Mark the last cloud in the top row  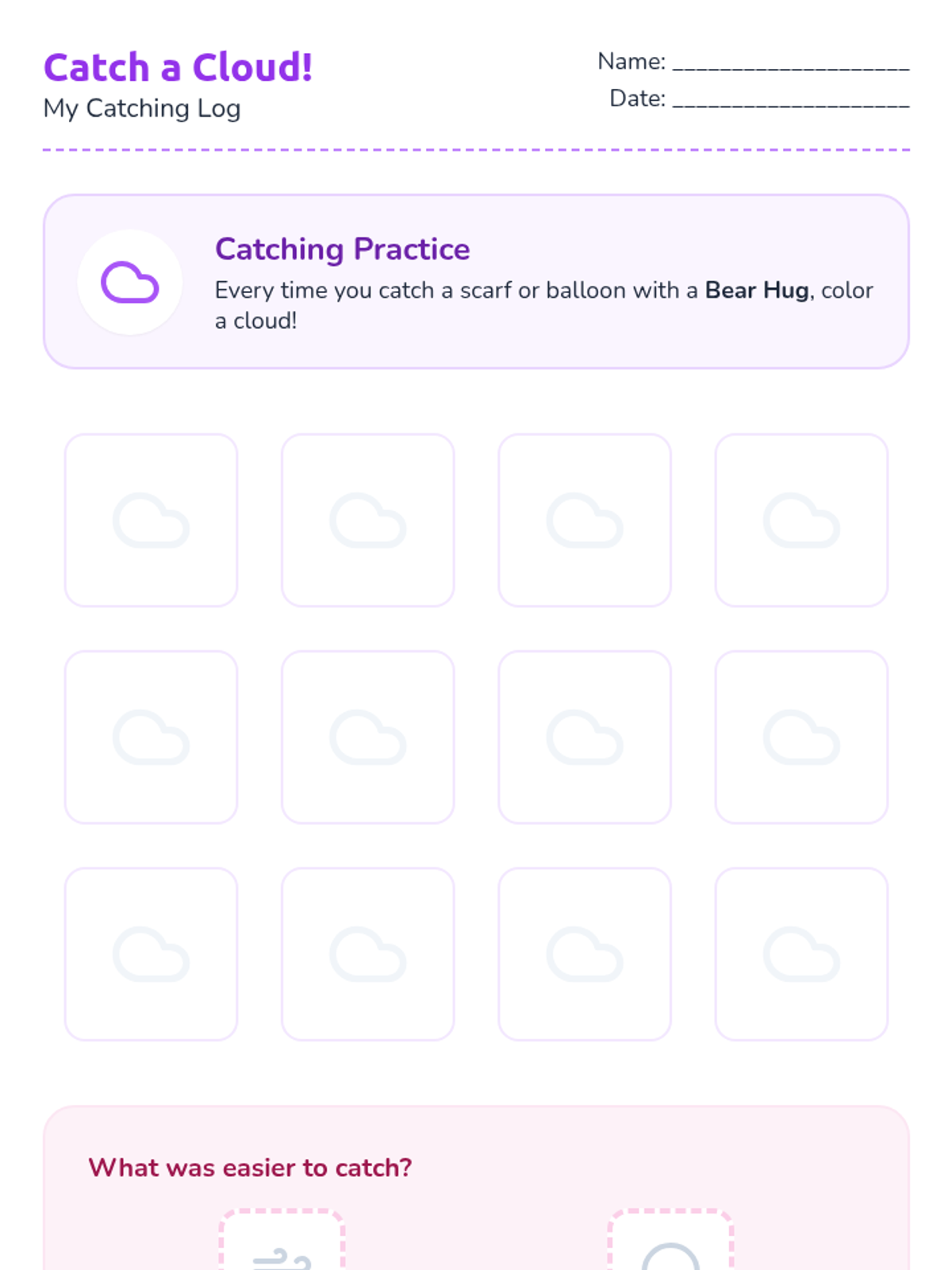(x=801, y=520)
